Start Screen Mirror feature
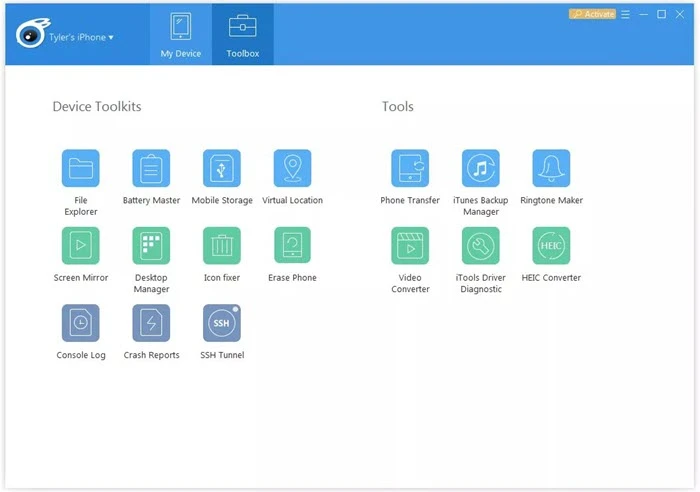The image size is (700, 492). click(80, 245)
